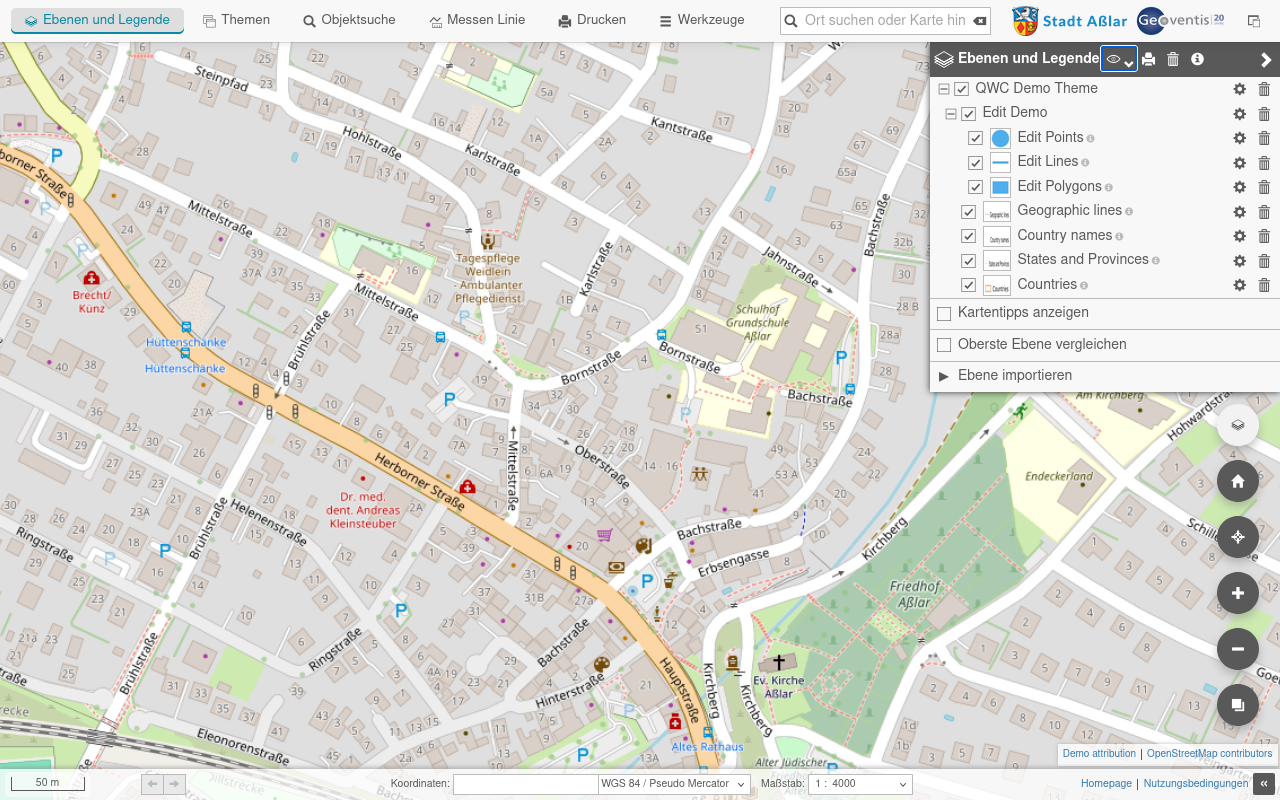Open the Maßstab scale dropdown

860,784
